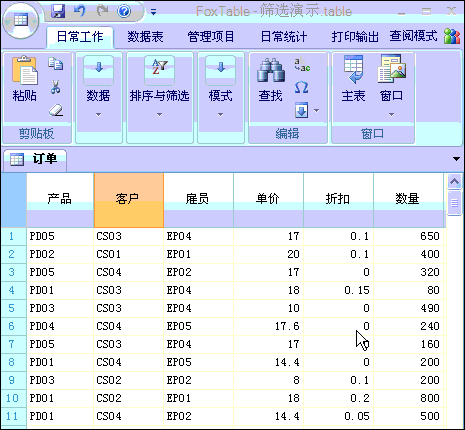
Task: Click the Save floppy disk icon
Action: tap(58, 11)
